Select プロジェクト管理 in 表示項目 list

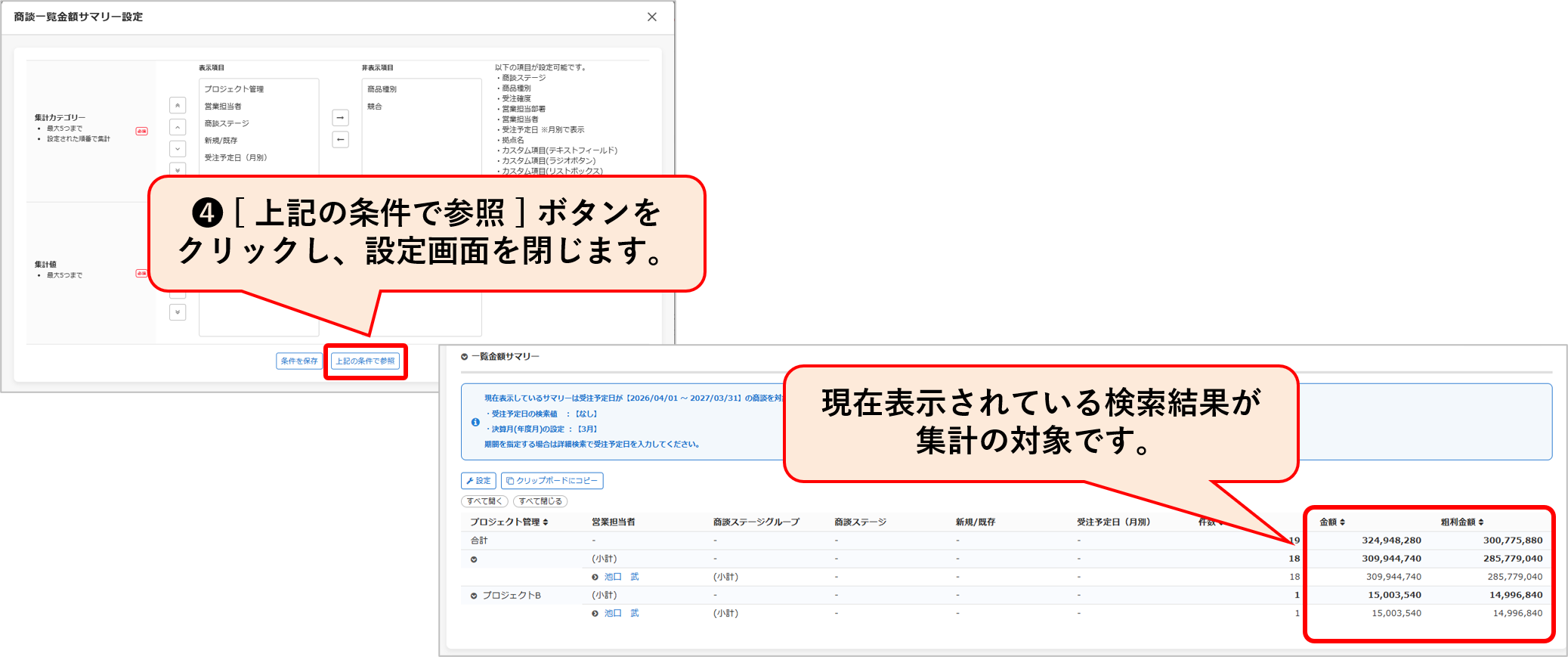[x=234, y=89]
